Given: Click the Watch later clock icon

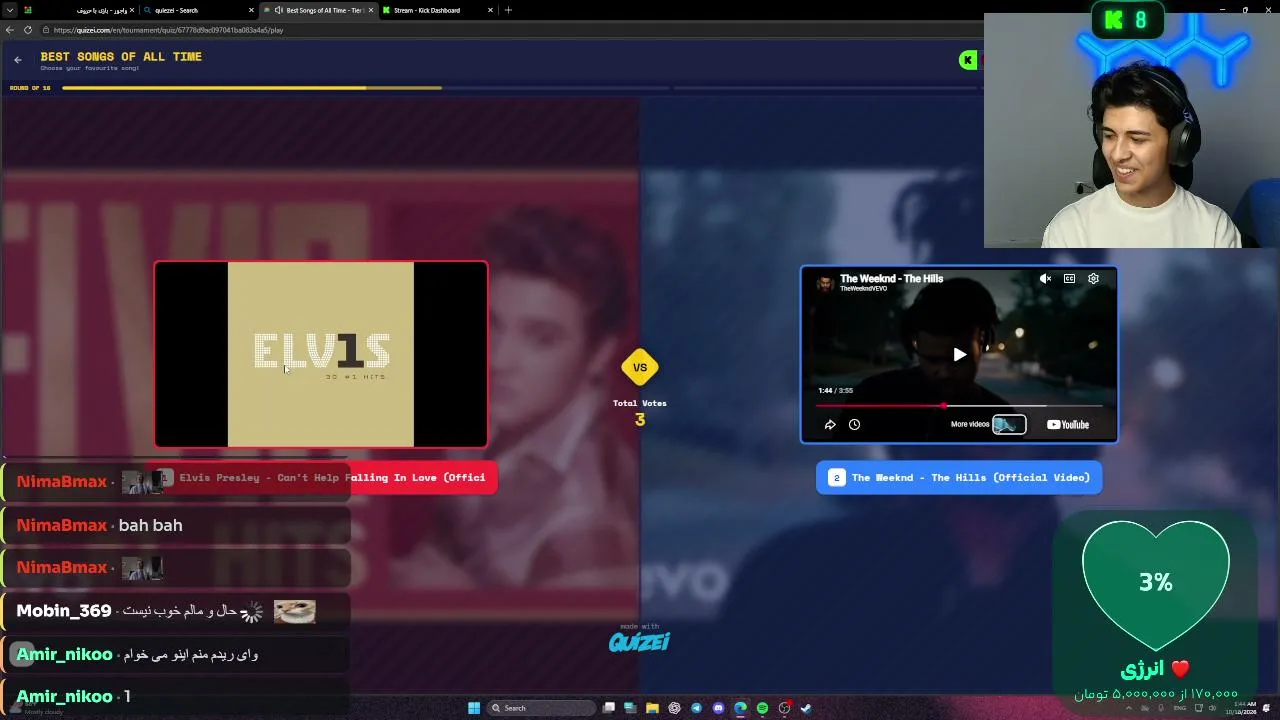Looking at the screenshot, I should tap(854, 424).
